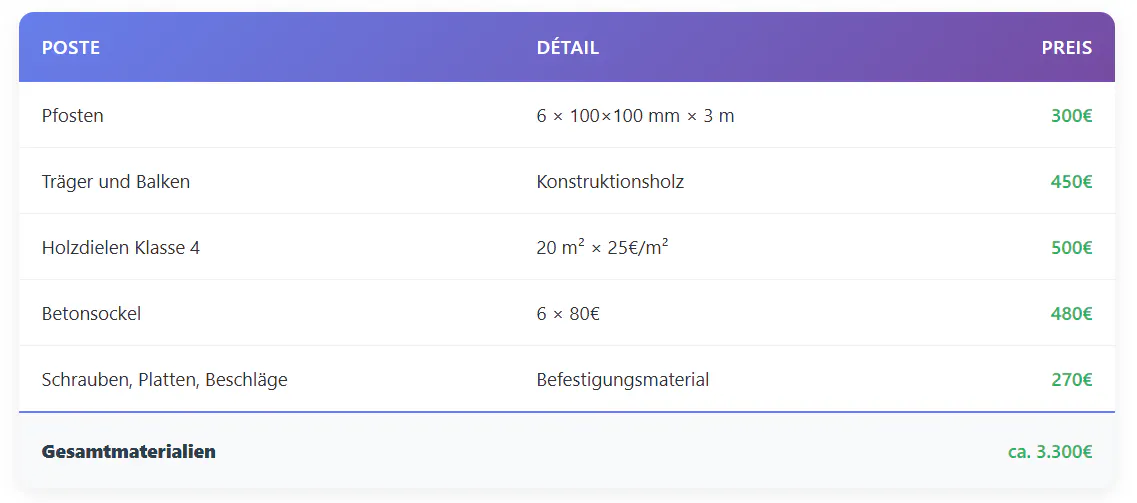Select the Konstruktionsholz detail text

pyautogui.click(x=610, y=182)
